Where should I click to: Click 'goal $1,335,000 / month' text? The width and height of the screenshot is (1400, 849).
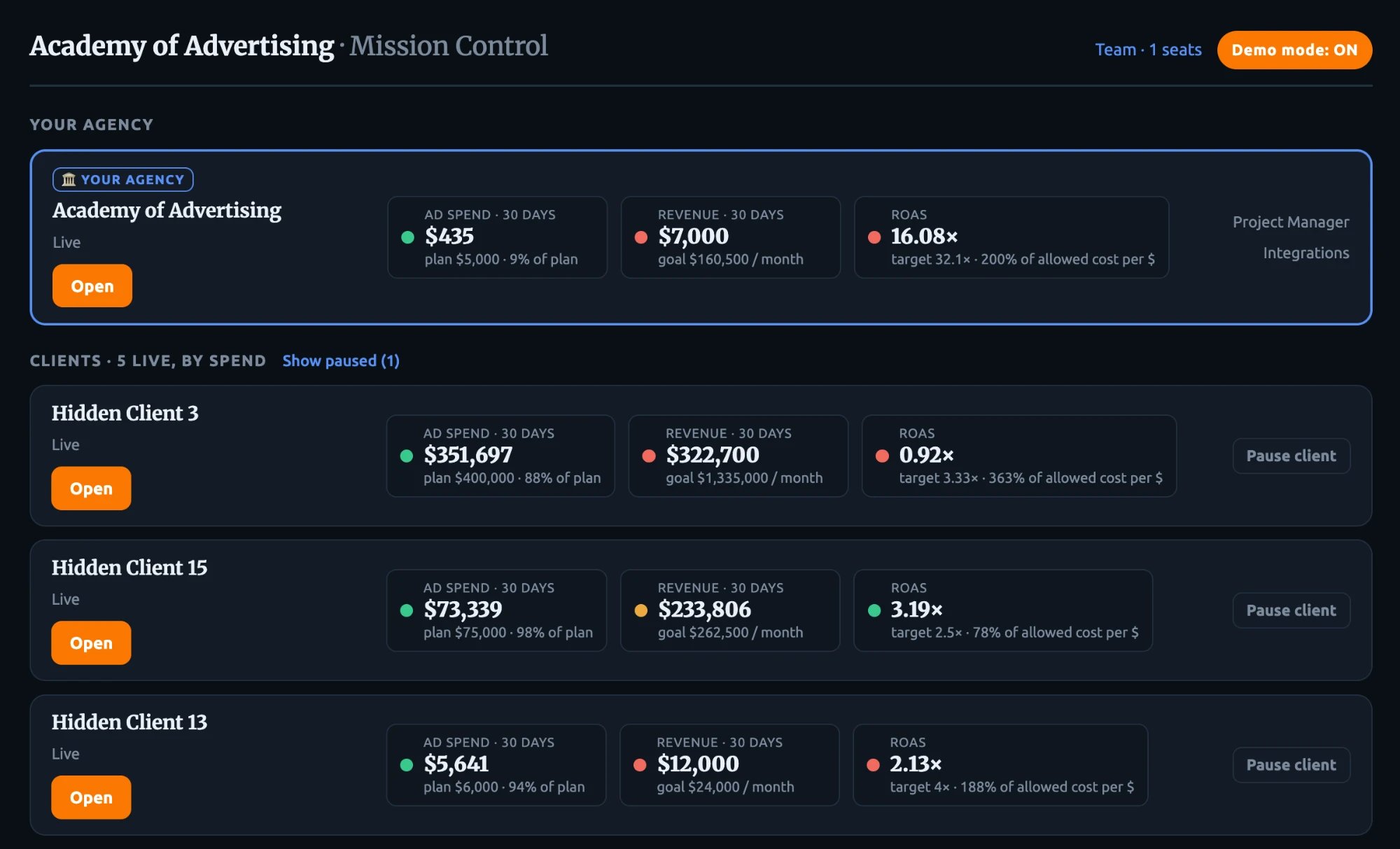point(744,477)
